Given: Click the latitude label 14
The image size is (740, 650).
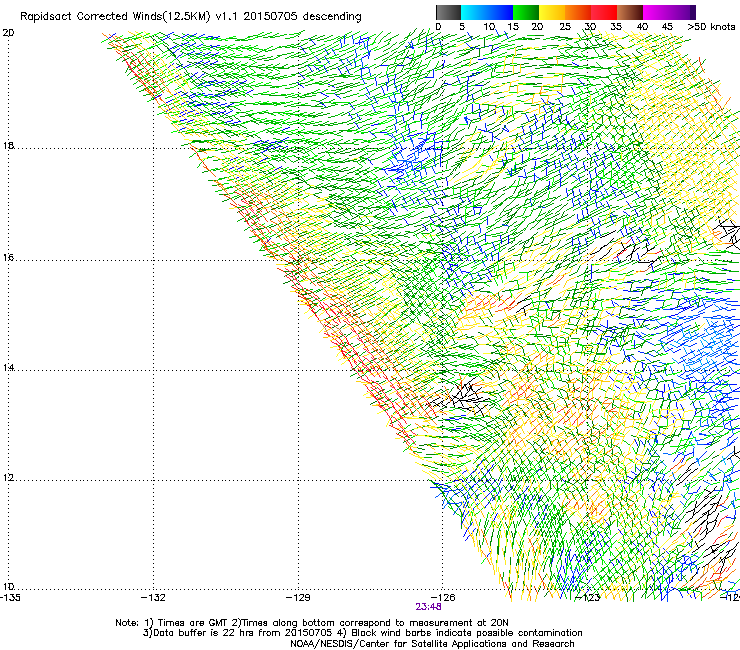Looking at the screenshot, I should tap(8, 367).
